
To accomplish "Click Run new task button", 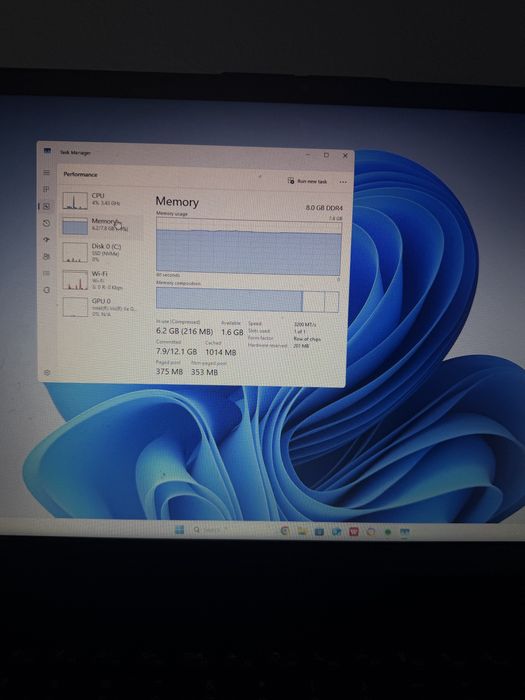I will coord(307,181).
